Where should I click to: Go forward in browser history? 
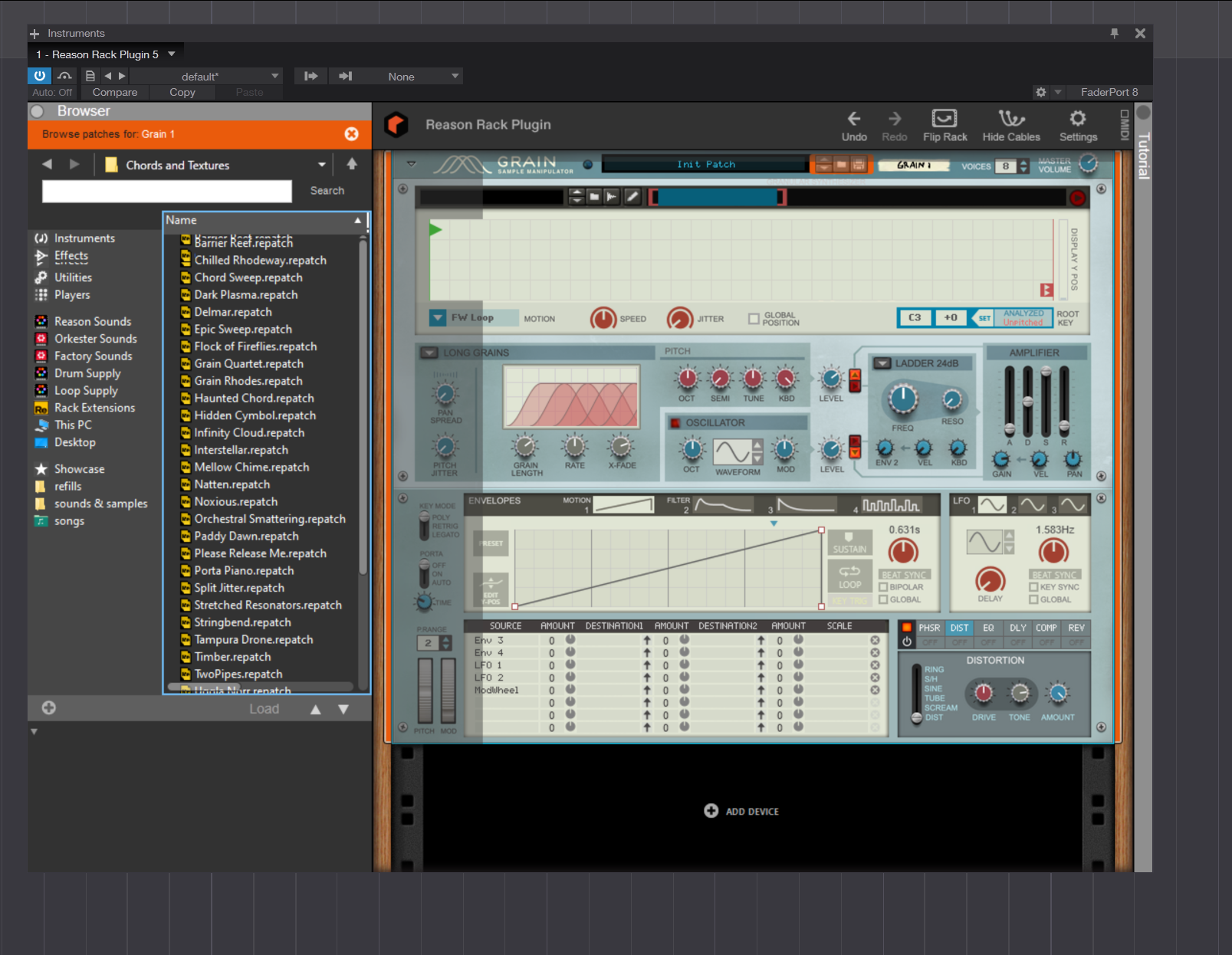pos(74,165)
